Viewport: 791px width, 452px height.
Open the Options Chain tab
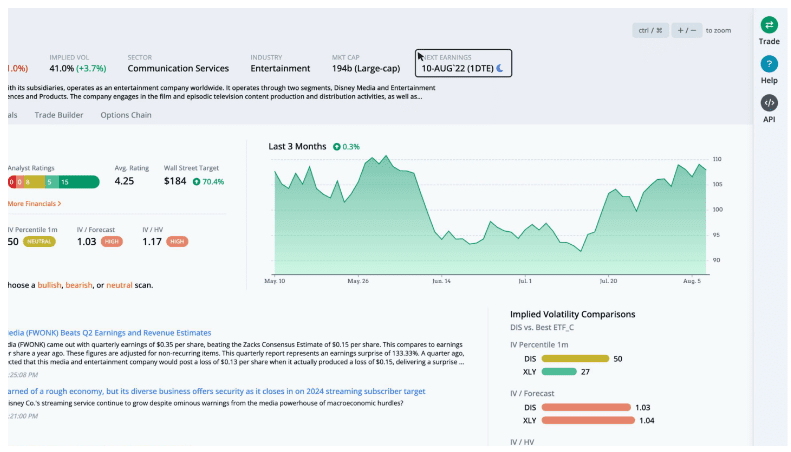pyautogui.click(x=126, y=115)
